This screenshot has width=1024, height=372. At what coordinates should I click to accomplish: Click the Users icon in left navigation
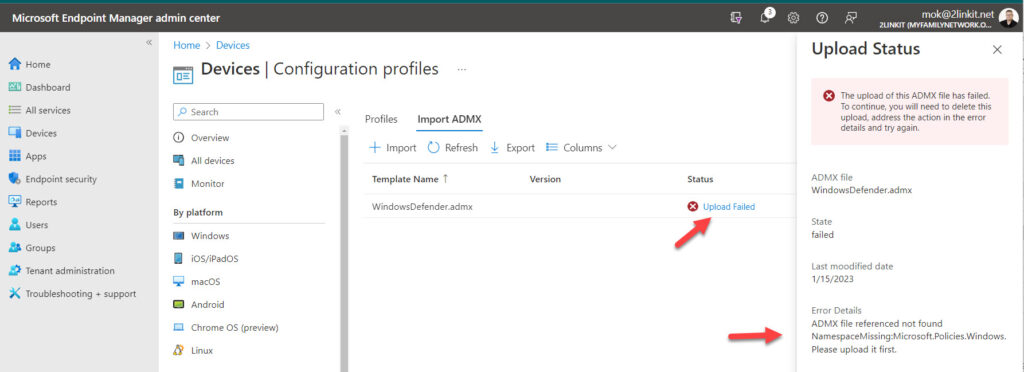coord(14,225)
